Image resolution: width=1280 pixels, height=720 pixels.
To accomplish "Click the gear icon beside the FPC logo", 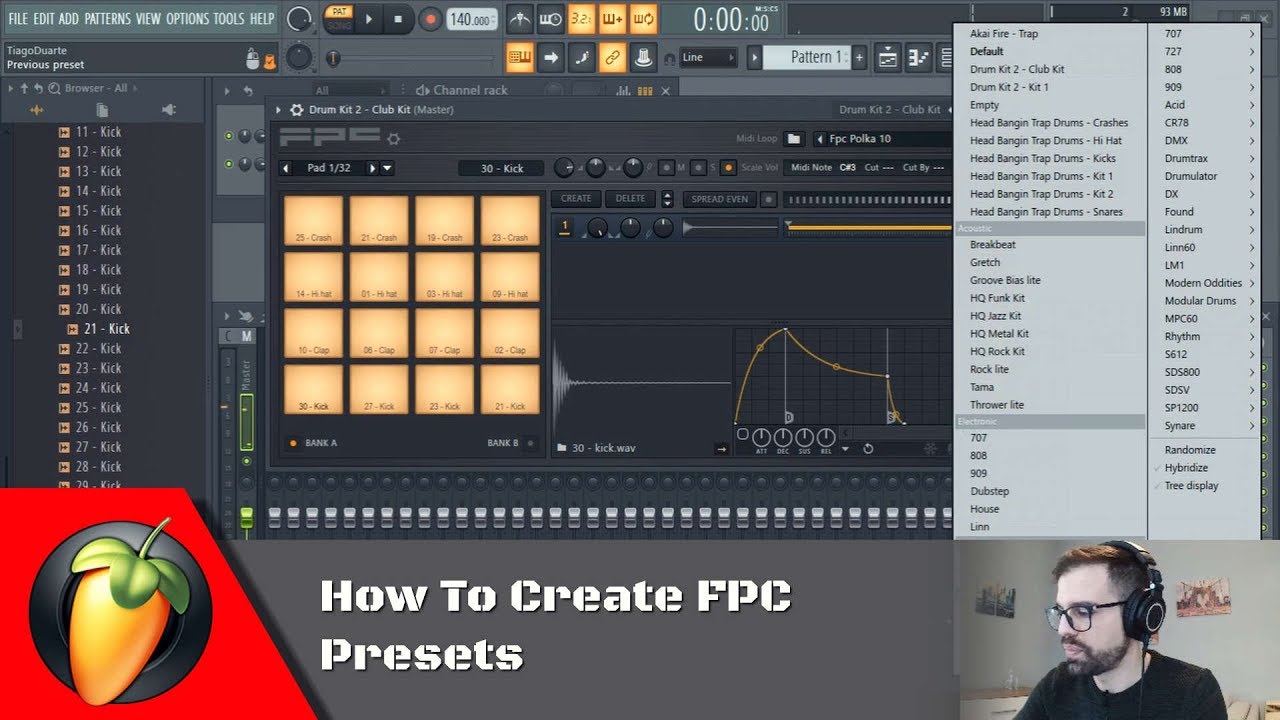I will click(394, 138).
